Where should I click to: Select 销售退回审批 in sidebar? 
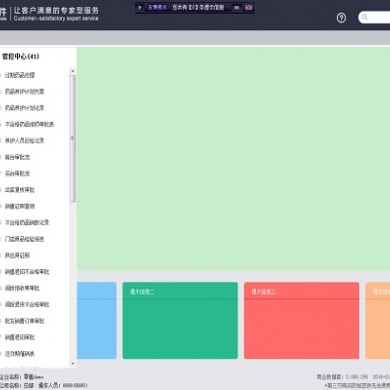pos(20,337)
